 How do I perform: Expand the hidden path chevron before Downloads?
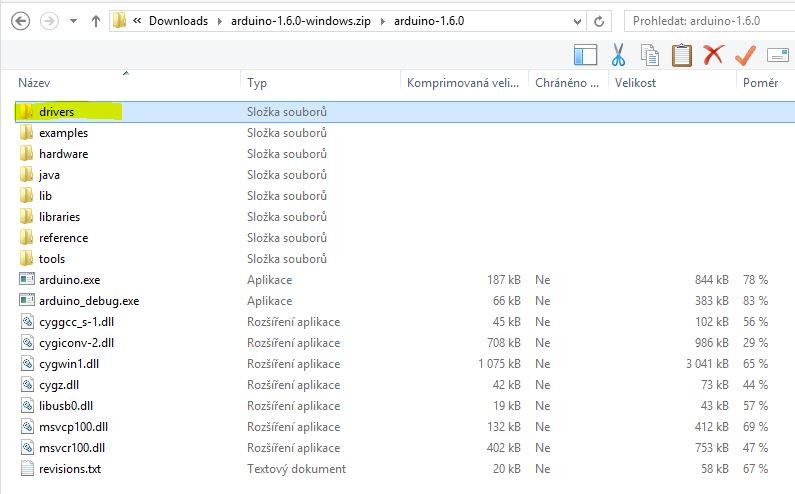coord(137,20)
